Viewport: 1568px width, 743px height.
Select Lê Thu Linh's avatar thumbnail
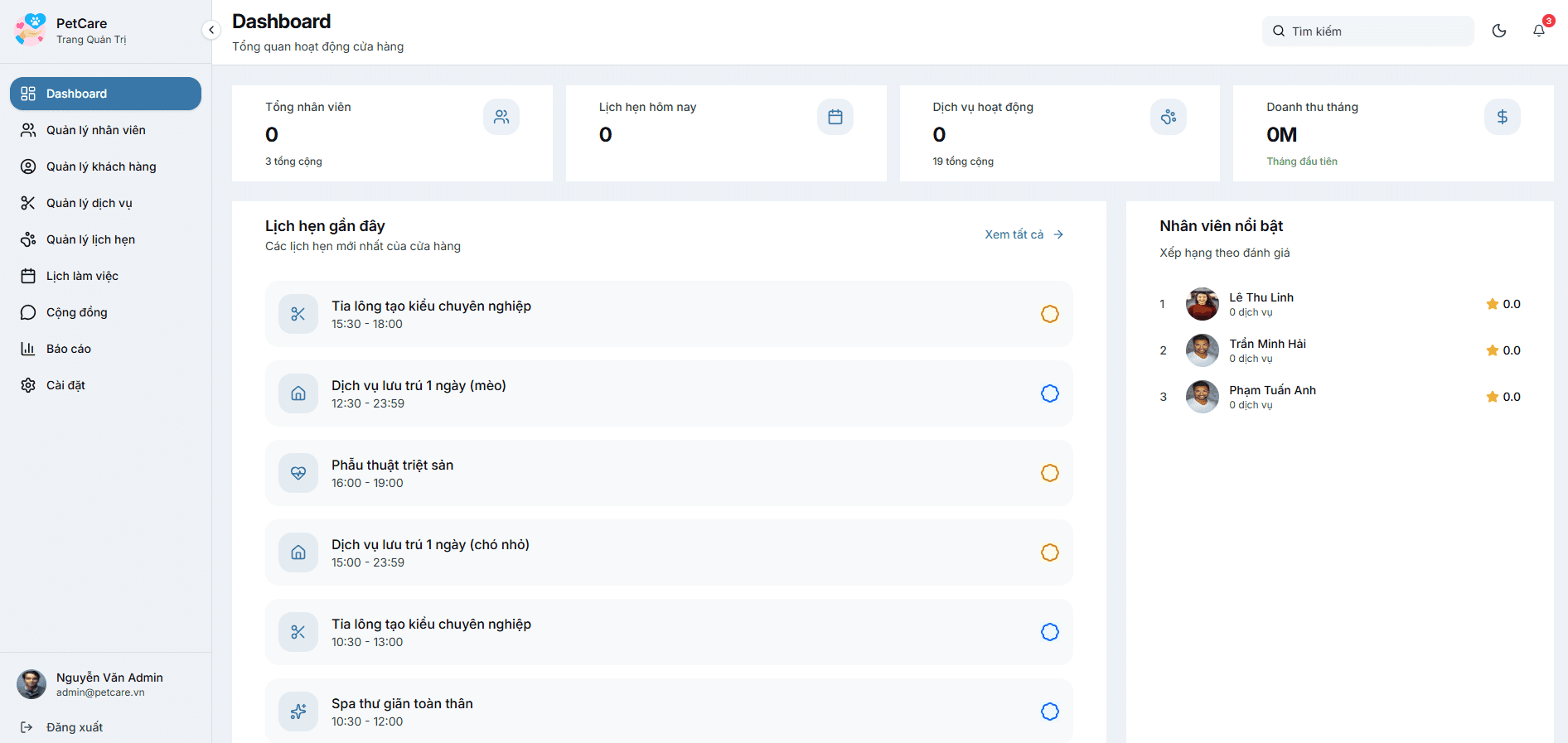pos(1202,304)
